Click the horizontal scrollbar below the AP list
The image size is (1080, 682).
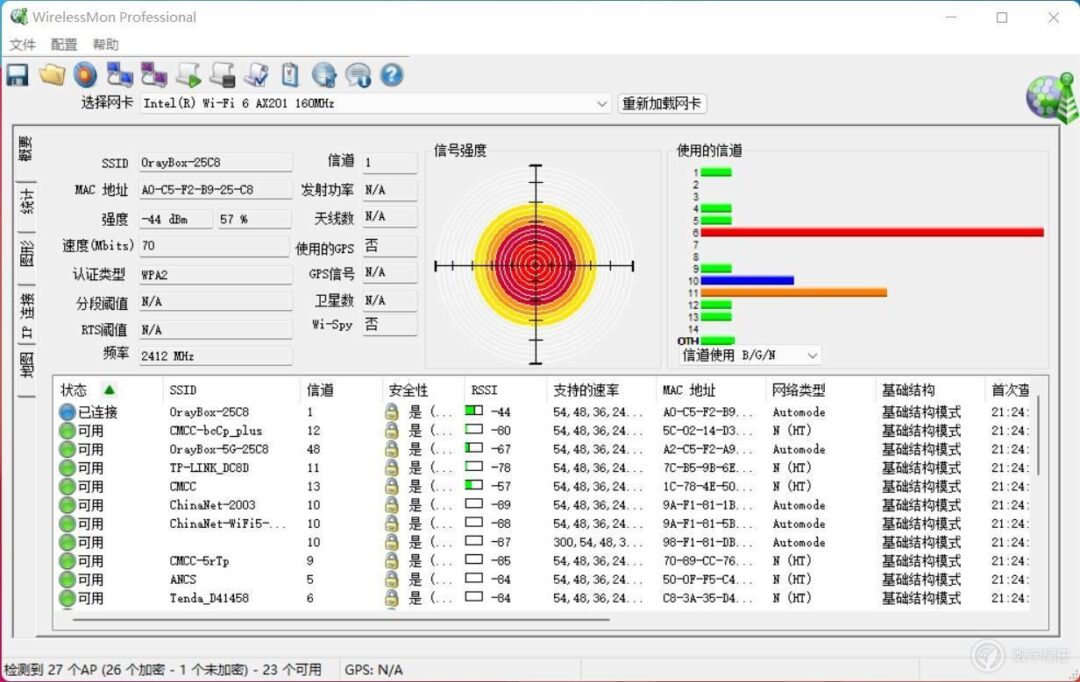pos(341,619)
